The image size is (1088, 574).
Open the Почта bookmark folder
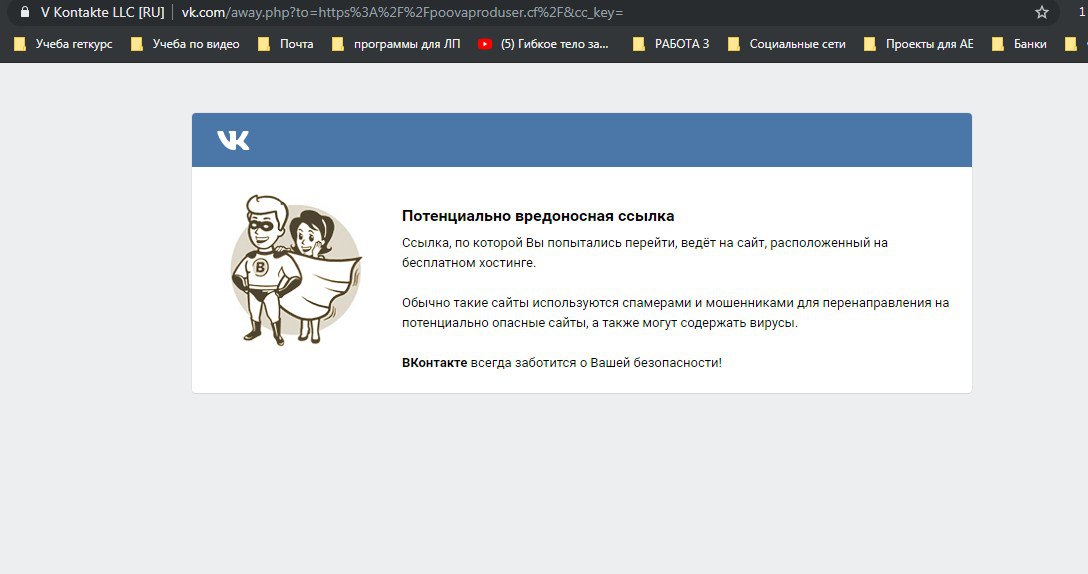285,44
